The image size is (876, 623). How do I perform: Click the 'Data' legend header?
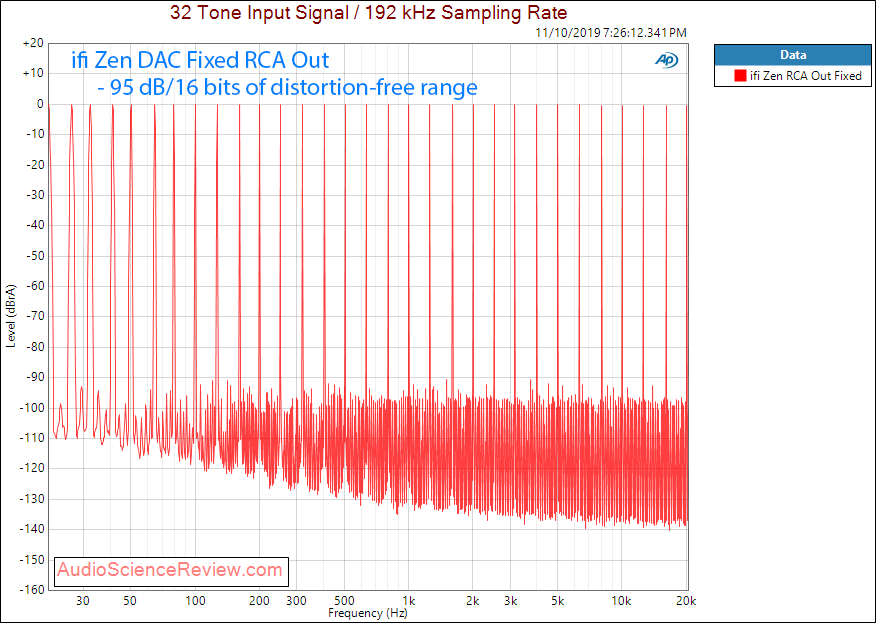coord(793,55)
